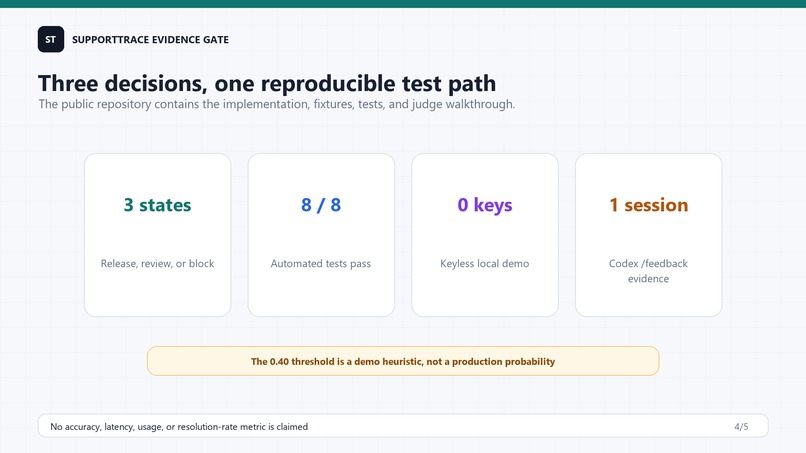Screen dimensions: 806x453
Task: Click the "1 session" metric value
Action: (649, 205)
